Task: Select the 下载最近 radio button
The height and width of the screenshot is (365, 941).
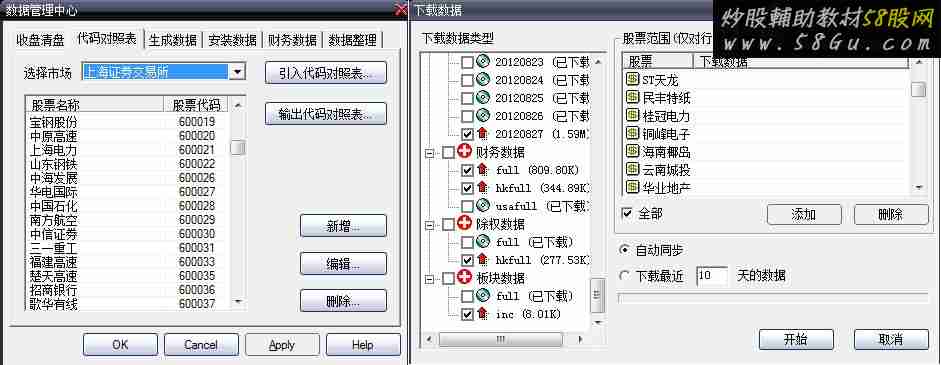Action: [x=624, y=276]
